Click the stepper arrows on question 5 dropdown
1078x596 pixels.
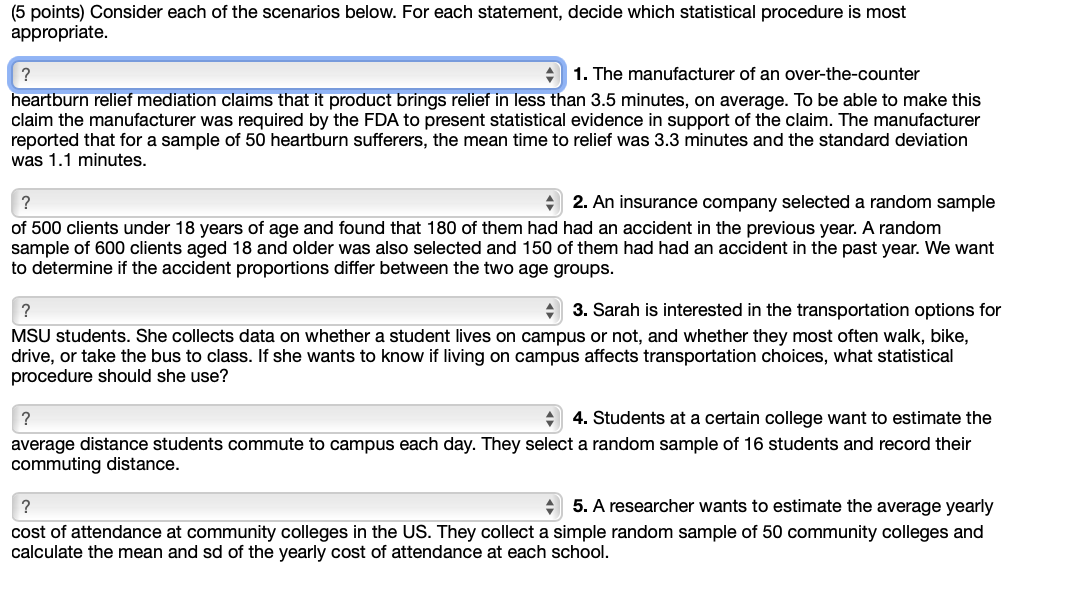pyautogui.click(x=551, y=505)
